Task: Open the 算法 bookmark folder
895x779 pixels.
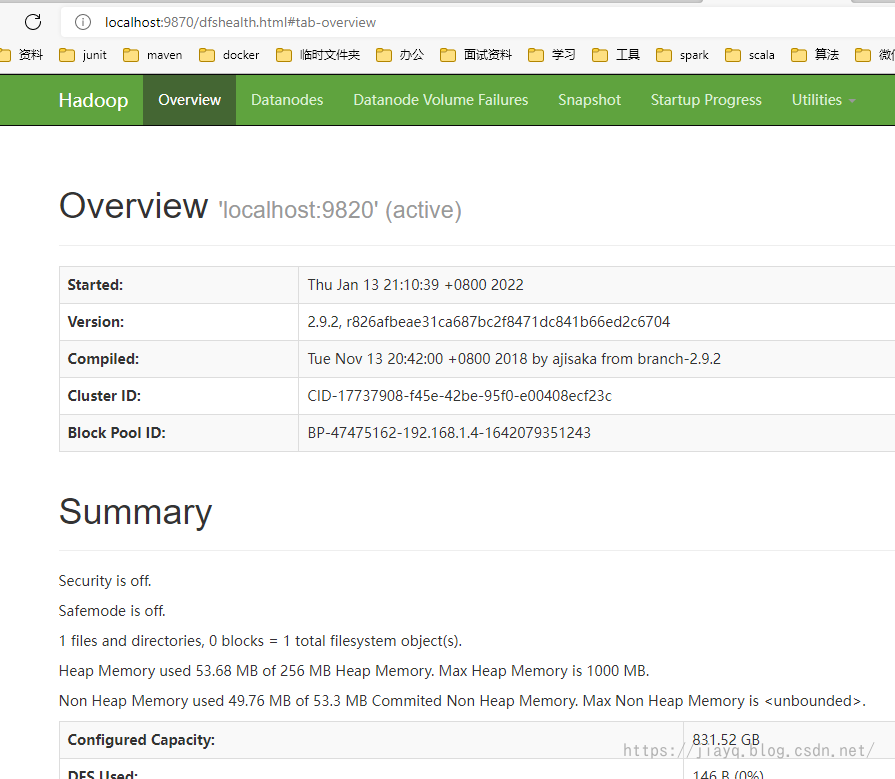Action: click(815, 55)
